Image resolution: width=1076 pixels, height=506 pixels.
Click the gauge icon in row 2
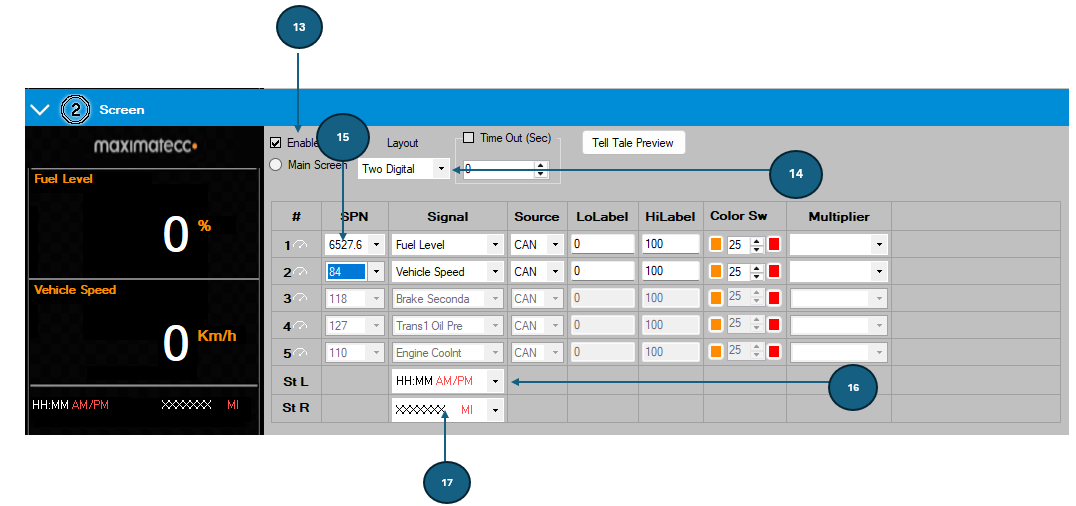[x=300, y=273]
